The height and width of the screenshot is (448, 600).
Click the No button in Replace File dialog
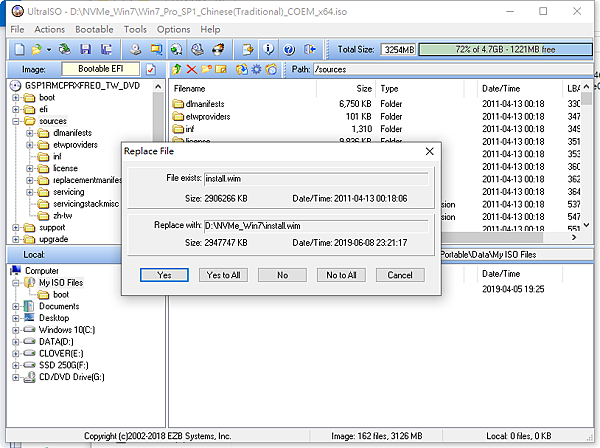tap(282, 275)
